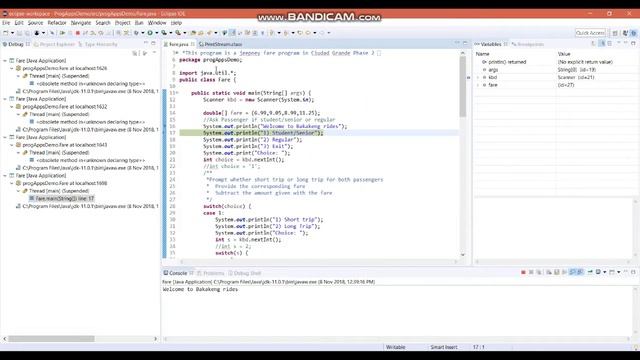Switch to the Console tab
640x360 pixels.
point(178,273)
